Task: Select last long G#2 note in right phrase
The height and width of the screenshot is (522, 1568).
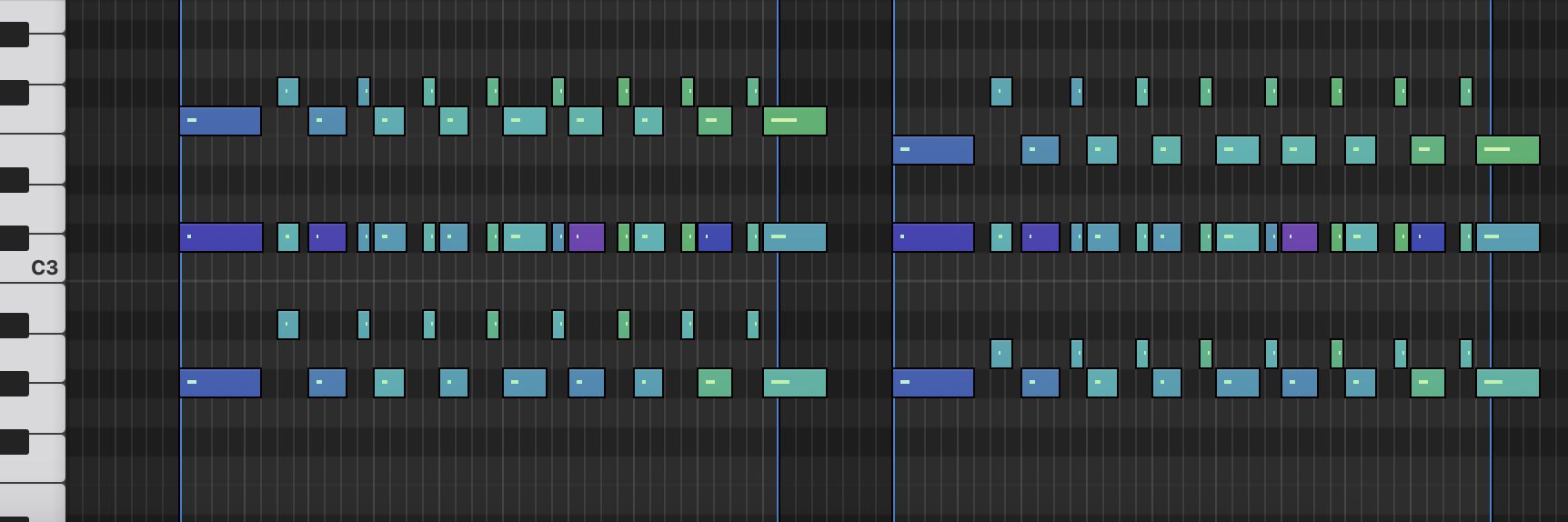Action: pos(1507,383)
